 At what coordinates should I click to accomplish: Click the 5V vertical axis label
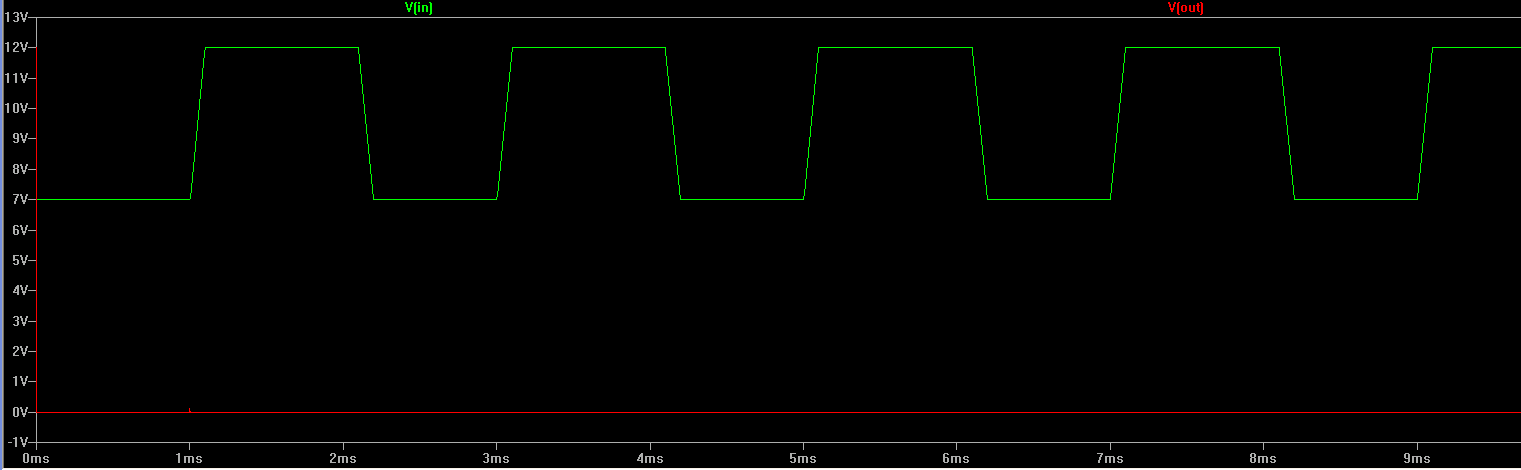(20, 261)
